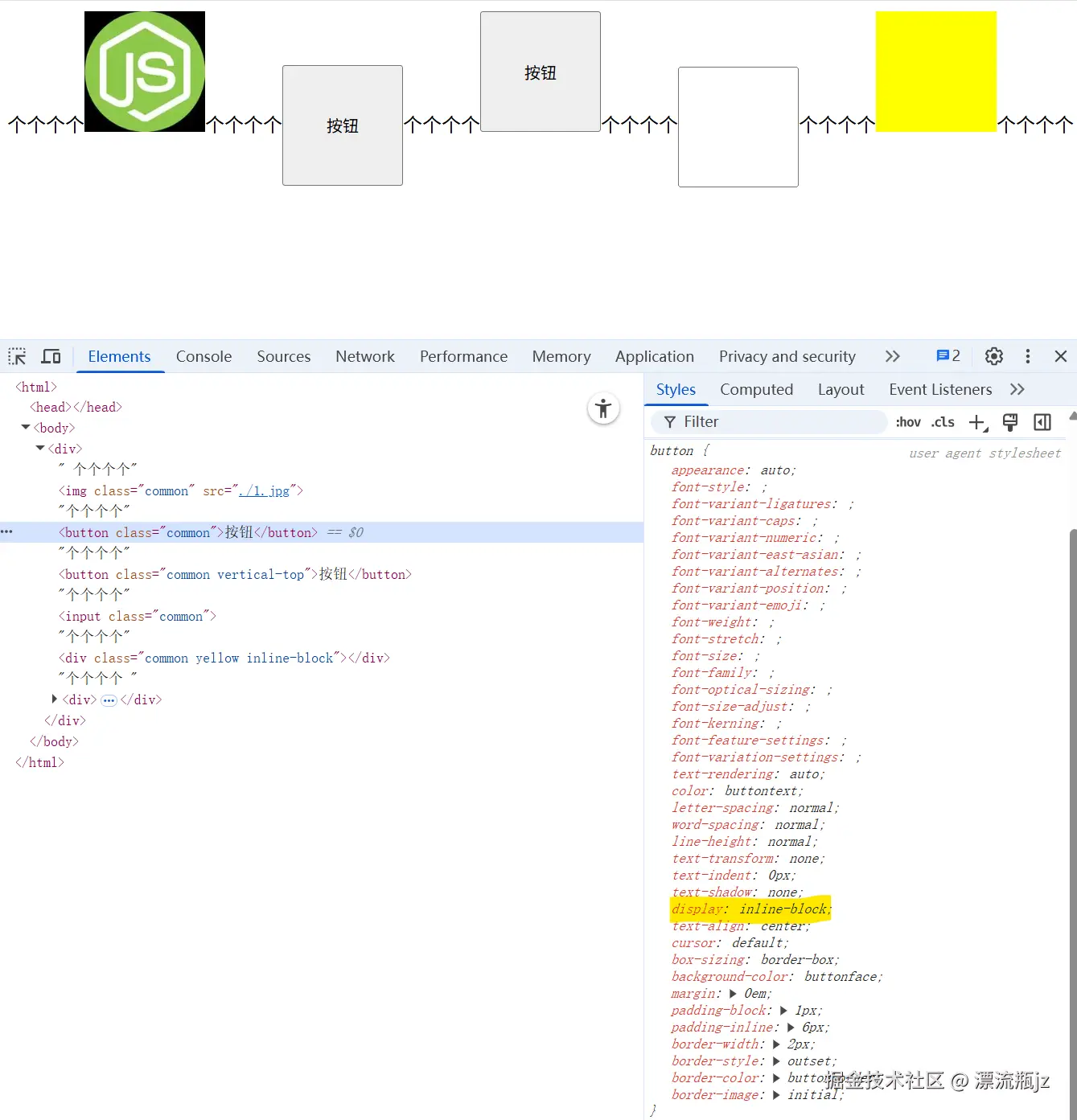
Task: Click the text-align: center declaration
Action: click(741, 926)
